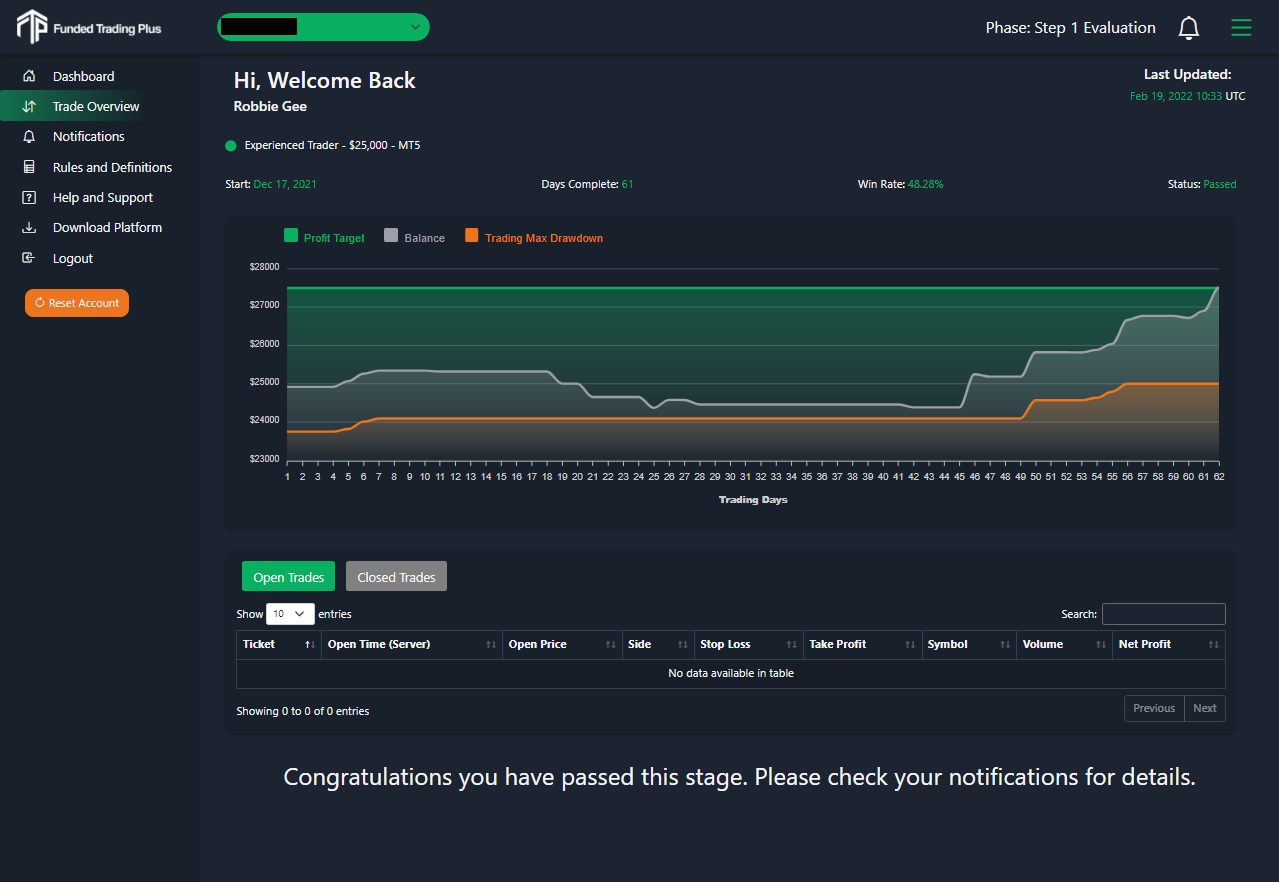The height and width of the screenshot is (882, 1279).
Task: Click the Rules and Definitions calculator icon
Action: [29, 167]
